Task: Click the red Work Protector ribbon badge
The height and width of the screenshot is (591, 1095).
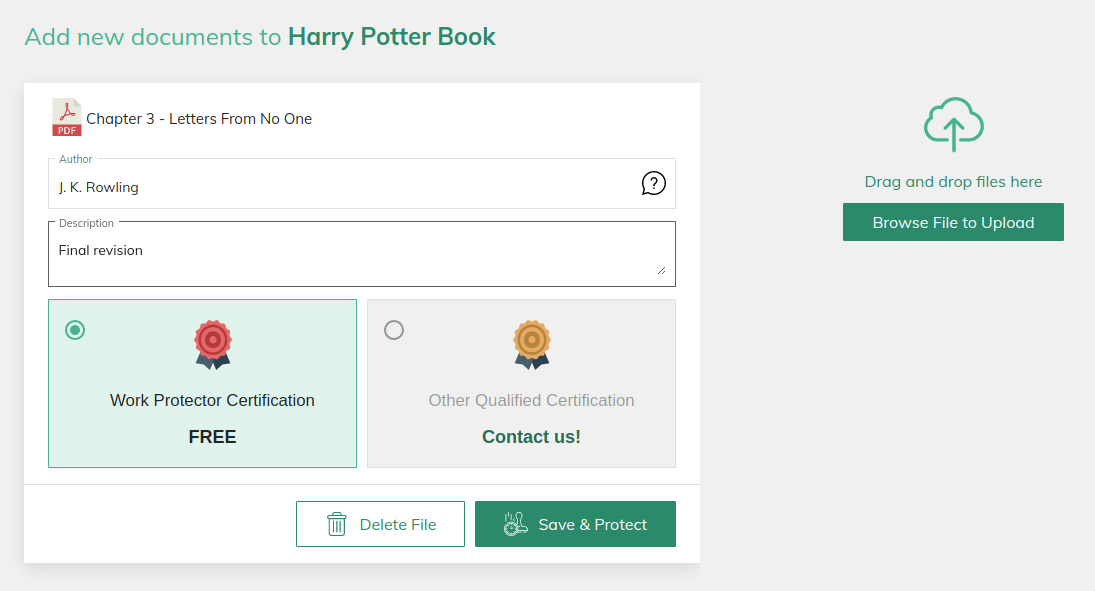Action: [x=212, y=343]
